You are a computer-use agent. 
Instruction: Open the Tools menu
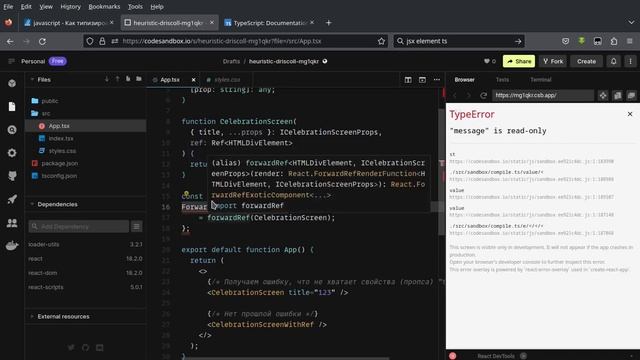135,7
